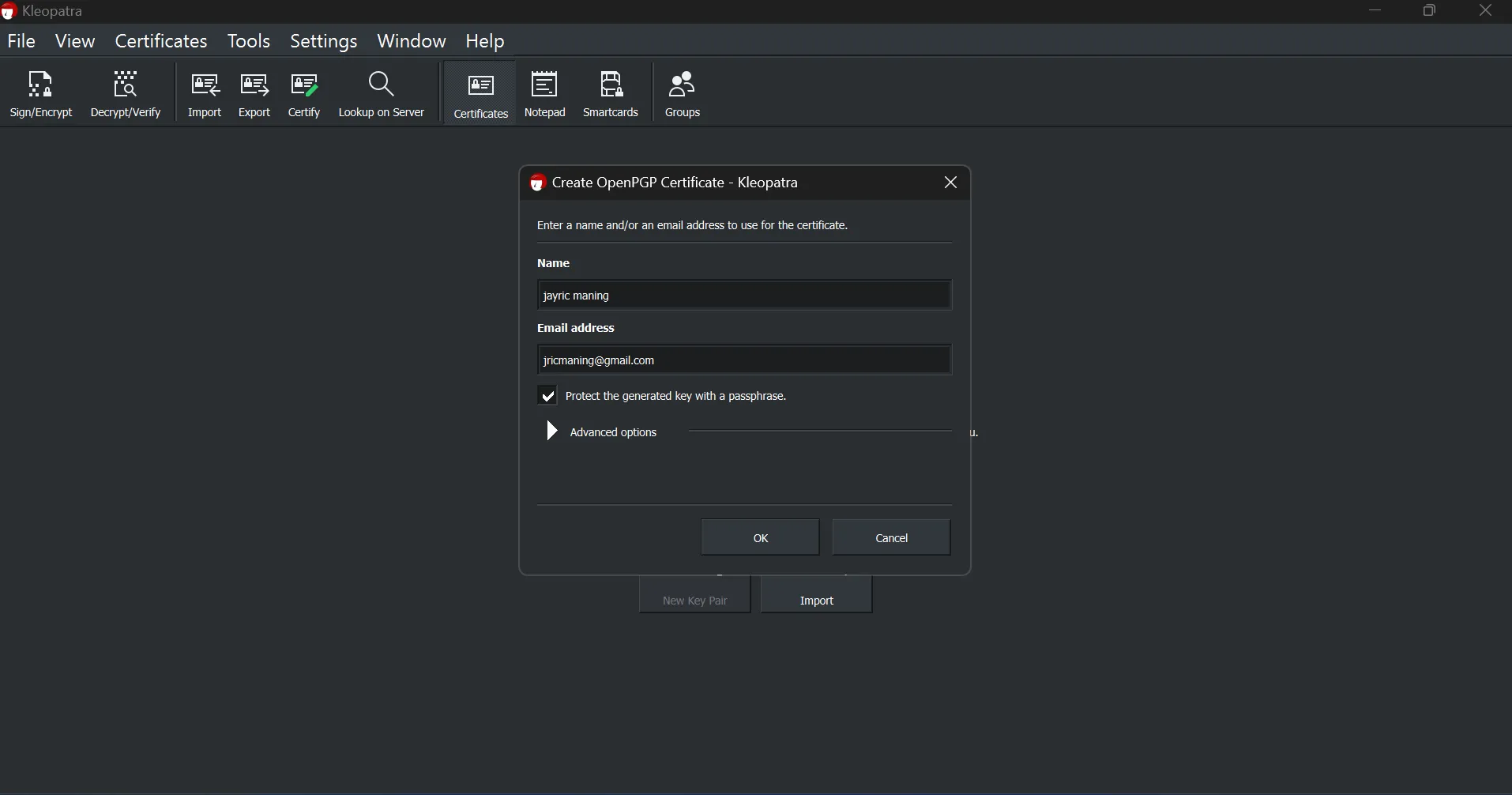The height and width of the screenshot is (795, 1512).
Task: Cancel the certificate creation dialog
Action: click(893, 538)
